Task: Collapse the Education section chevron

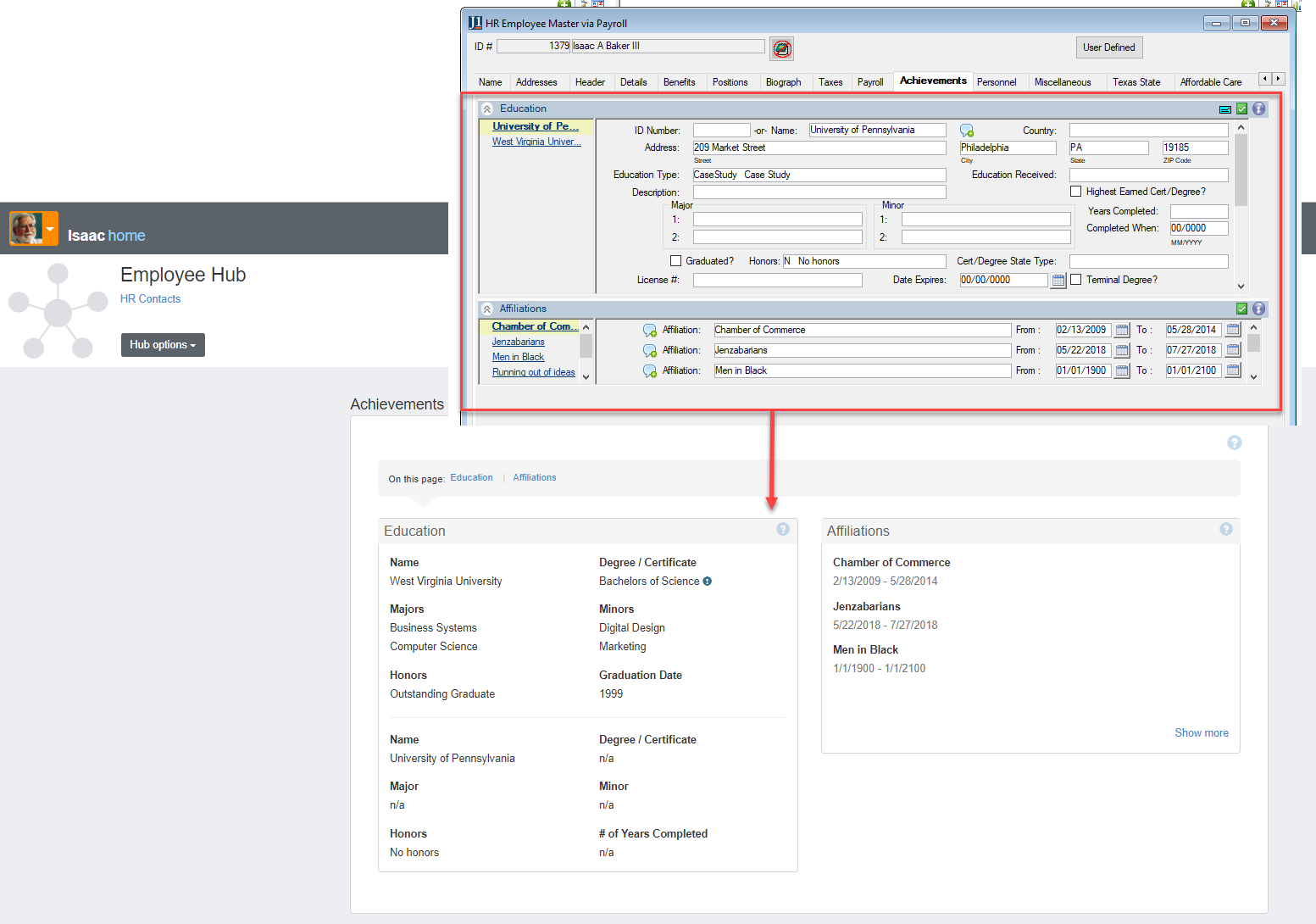Action: click(x=487, y=109)
